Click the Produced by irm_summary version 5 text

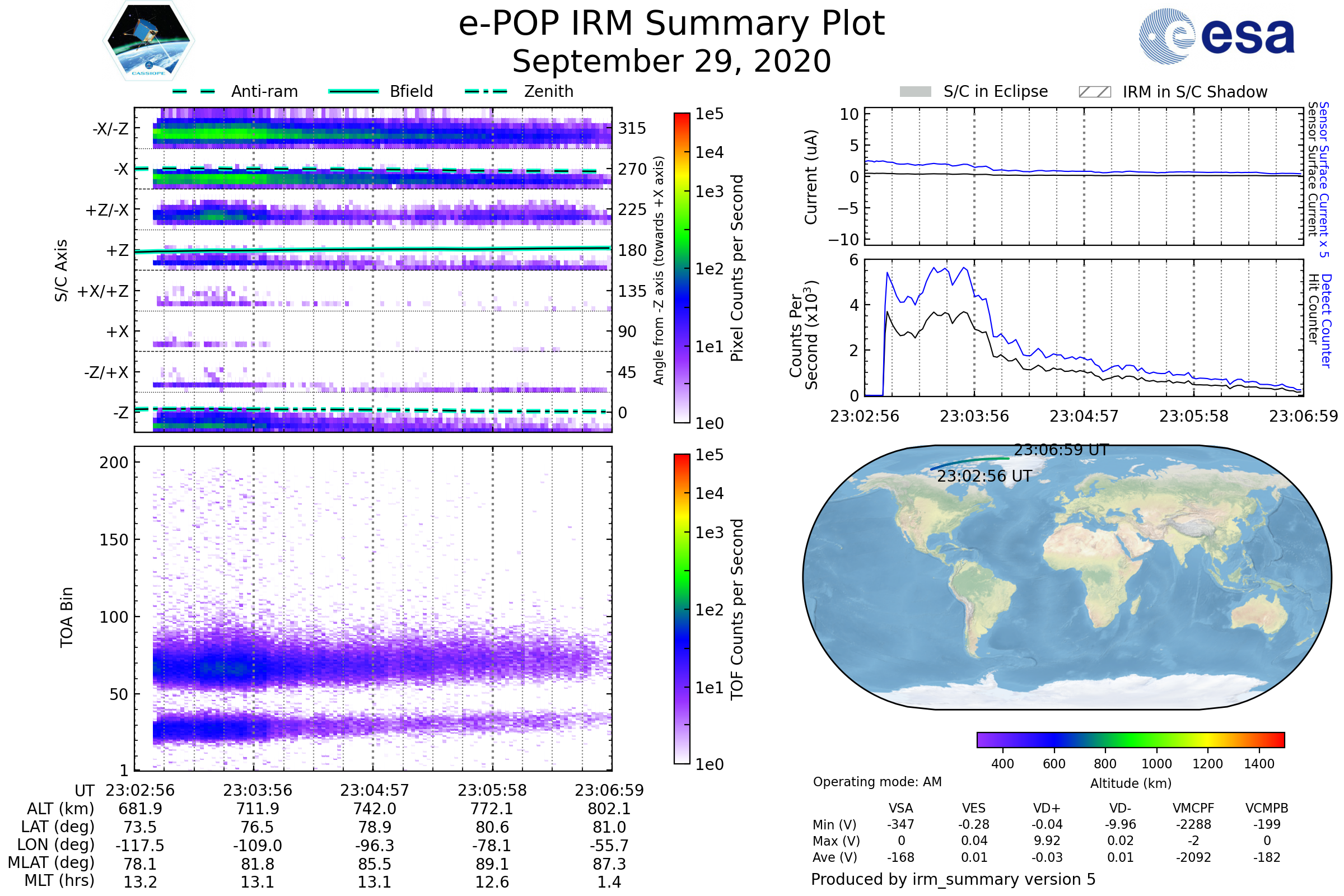coord(953,879)
